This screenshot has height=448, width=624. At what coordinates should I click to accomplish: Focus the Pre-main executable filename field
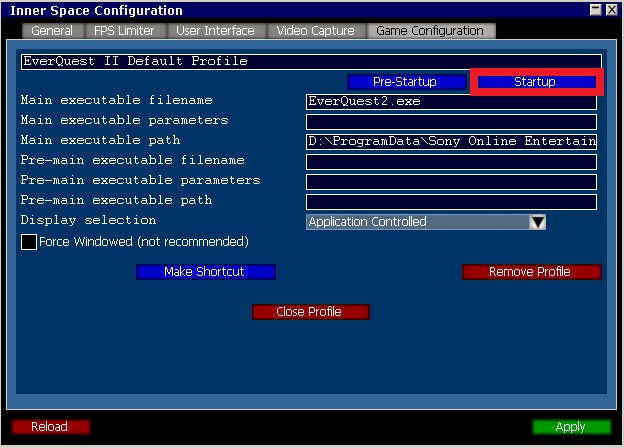click(451, 162)
